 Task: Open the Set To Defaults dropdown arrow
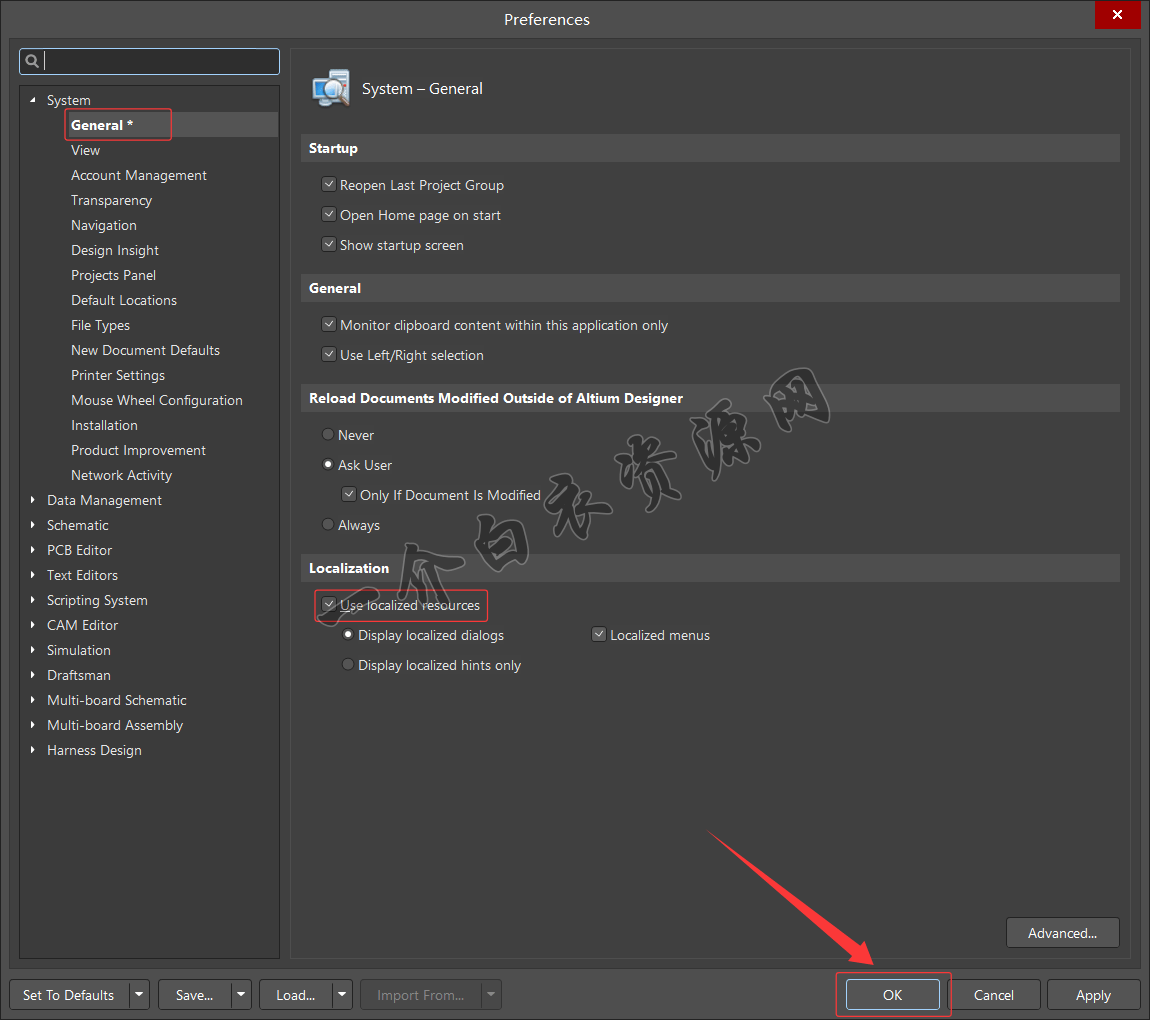point(139,995)
